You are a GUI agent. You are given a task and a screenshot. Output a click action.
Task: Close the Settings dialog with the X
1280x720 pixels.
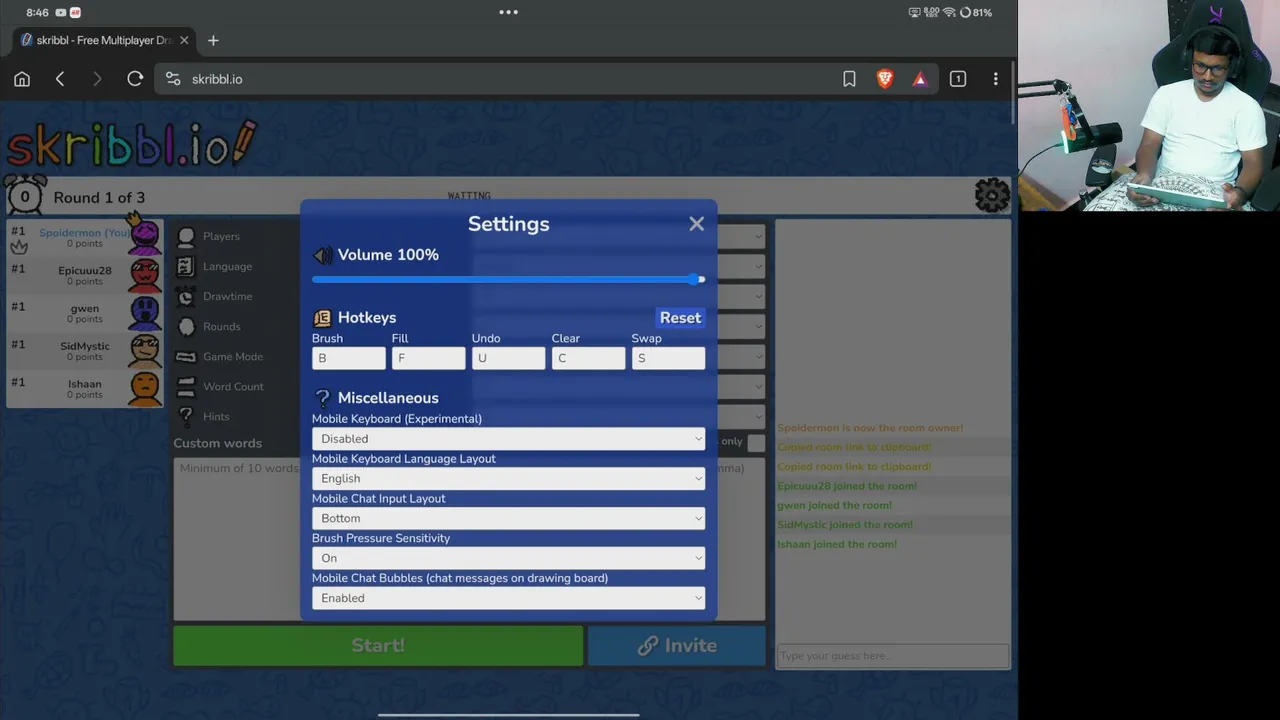[697, 224]
